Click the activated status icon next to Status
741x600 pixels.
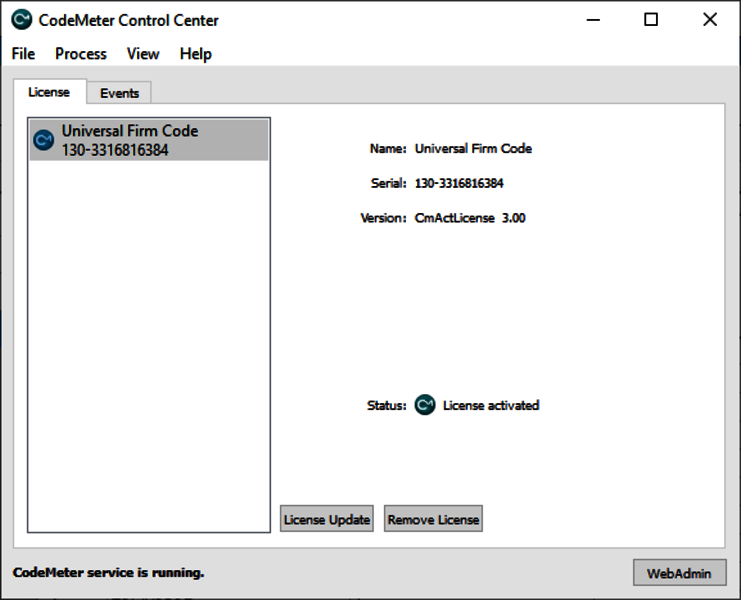pyautogui.click(x=425, y=405)
